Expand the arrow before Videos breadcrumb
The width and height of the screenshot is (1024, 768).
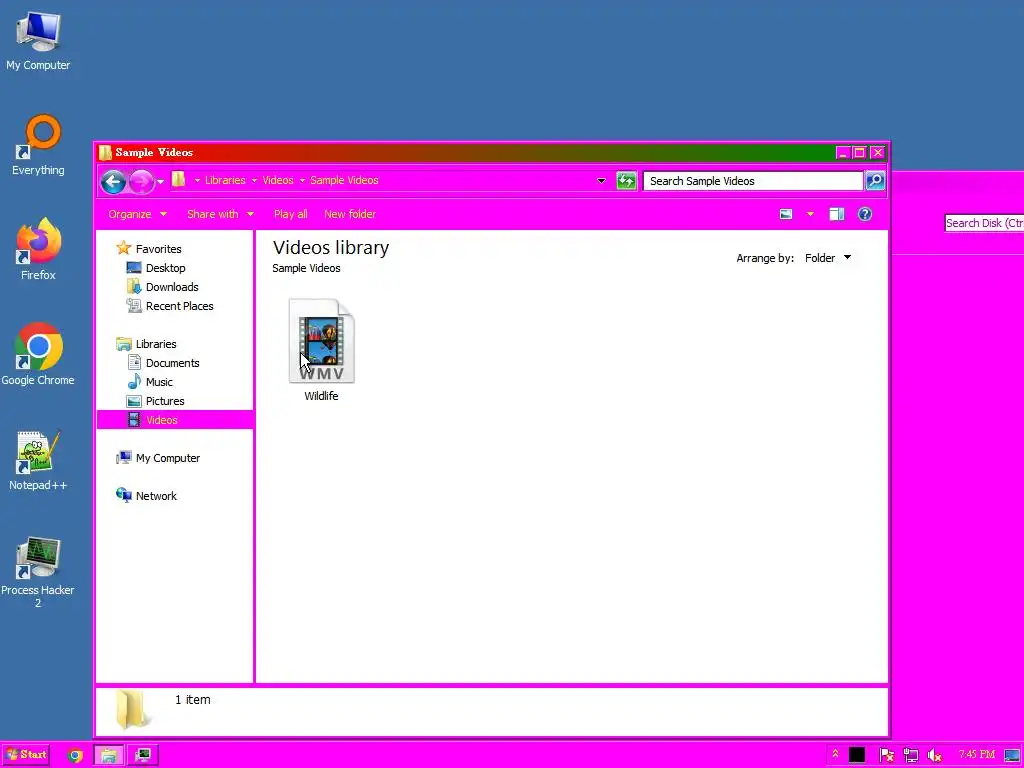(254, 180)
